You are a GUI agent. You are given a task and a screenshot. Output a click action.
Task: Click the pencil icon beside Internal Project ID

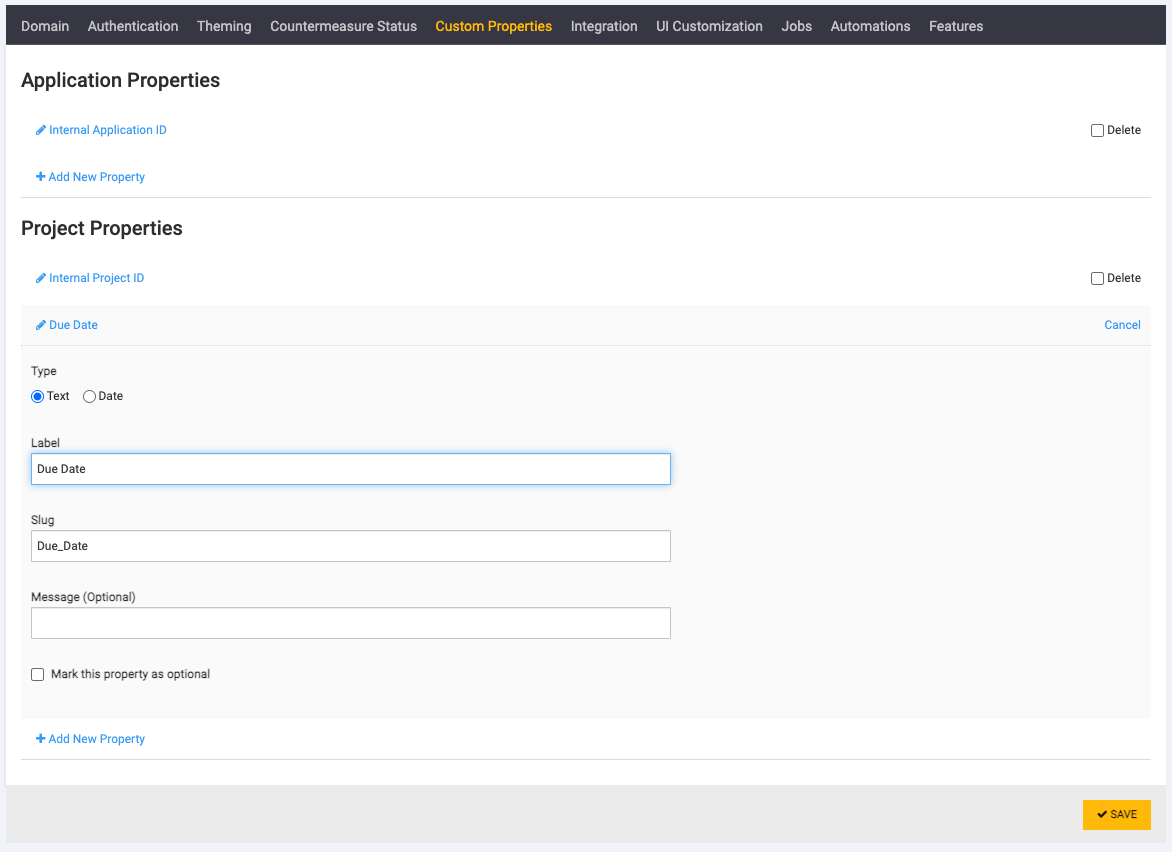click(41, 278)
